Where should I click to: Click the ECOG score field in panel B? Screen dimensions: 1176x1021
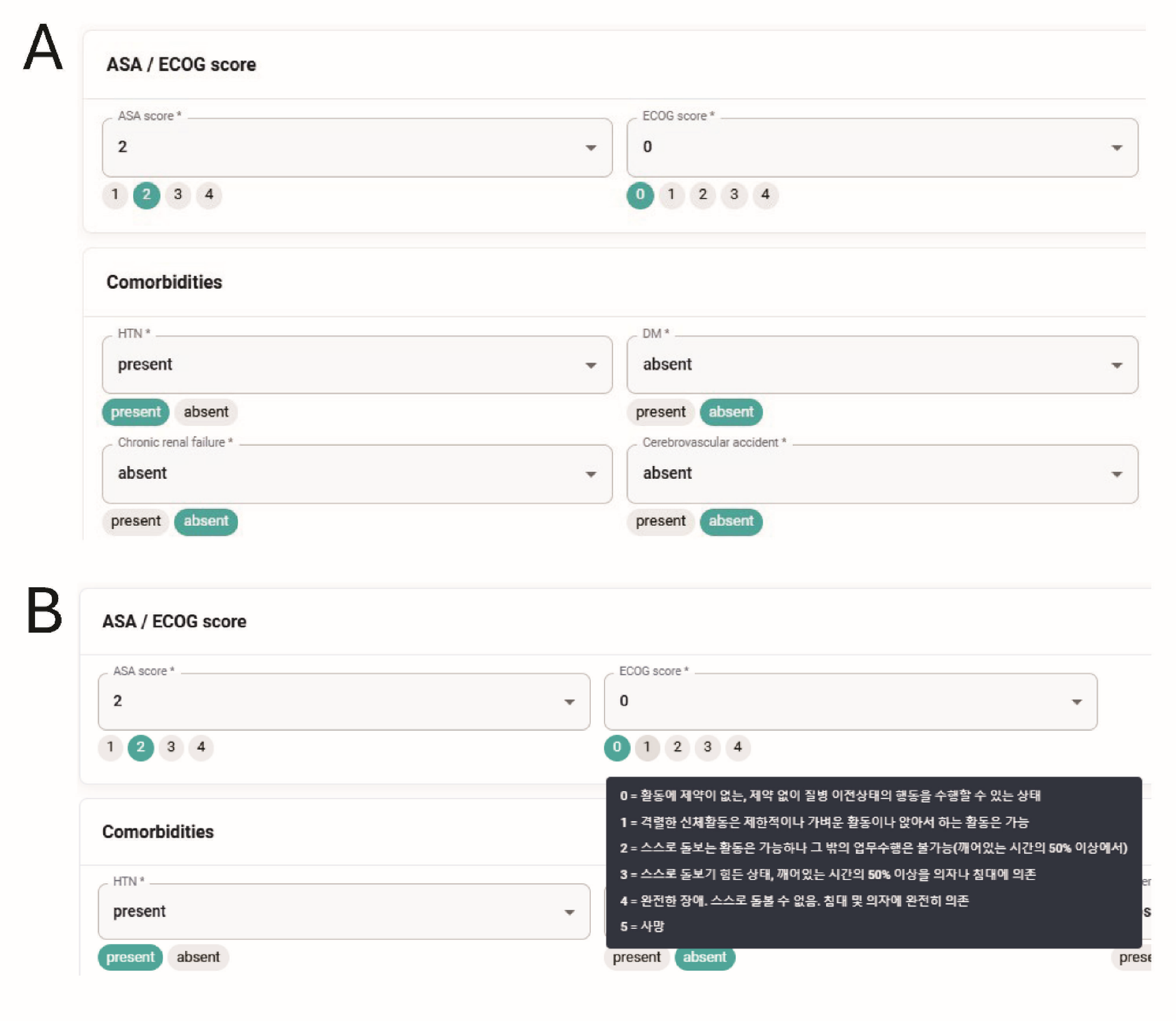[x=838, y=702]
